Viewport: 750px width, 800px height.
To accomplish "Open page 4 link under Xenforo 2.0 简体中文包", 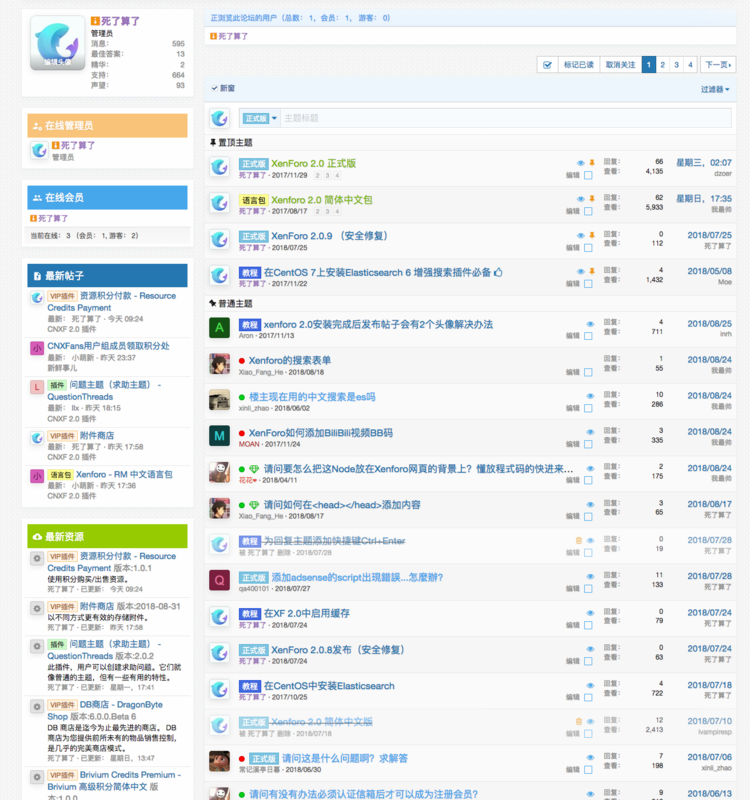I will [337, 212].
